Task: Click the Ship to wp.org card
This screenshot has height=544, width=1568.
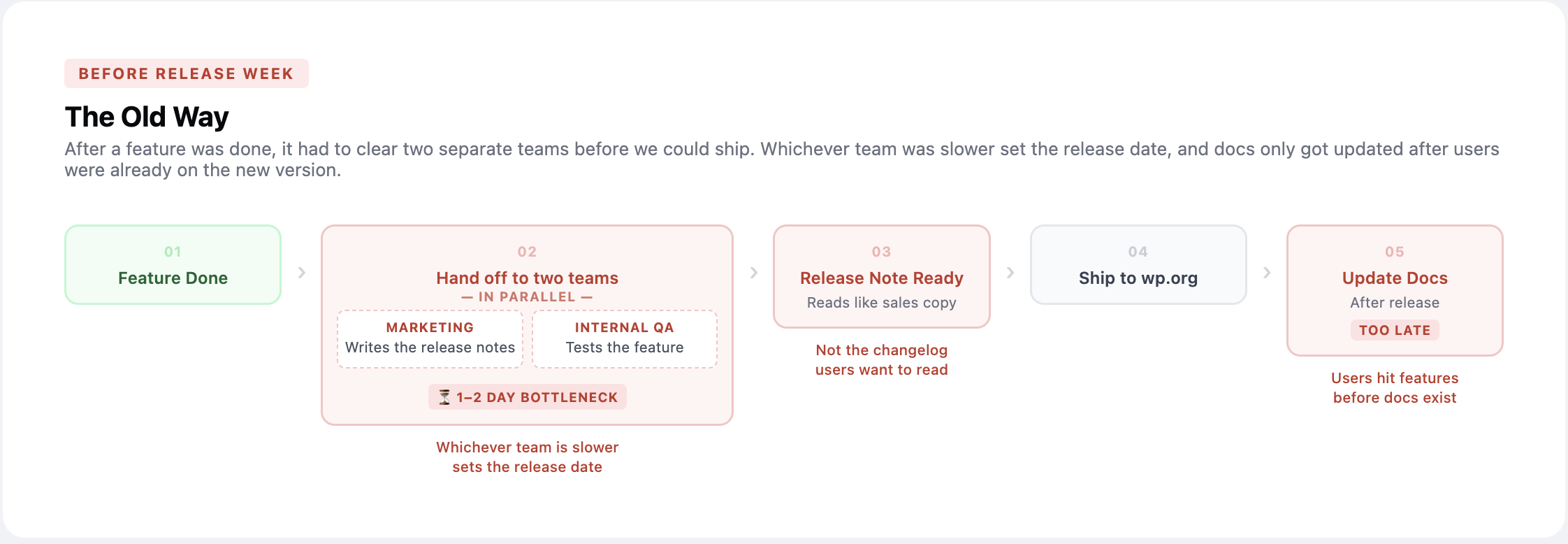Action: [x=1138, y=265]
